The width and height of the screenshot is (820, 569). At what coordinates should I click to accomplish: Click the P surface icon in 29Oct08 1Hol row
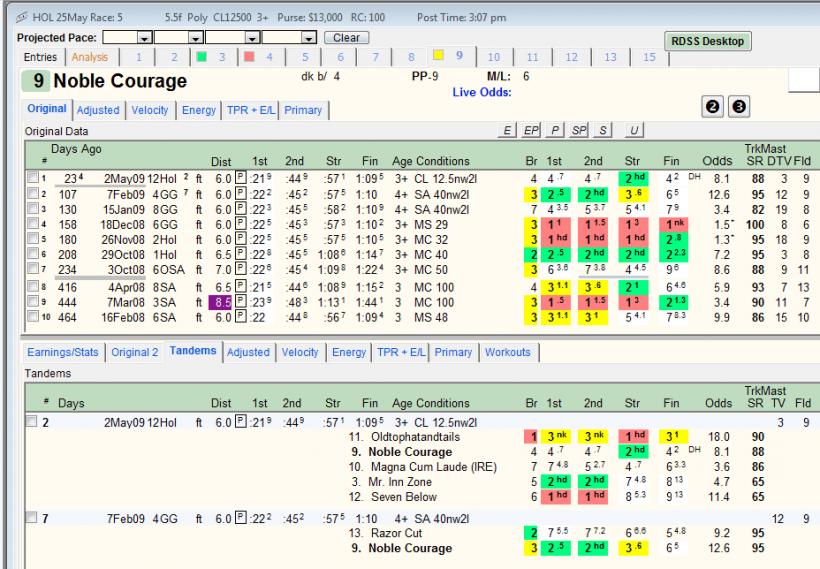point(241,254)
